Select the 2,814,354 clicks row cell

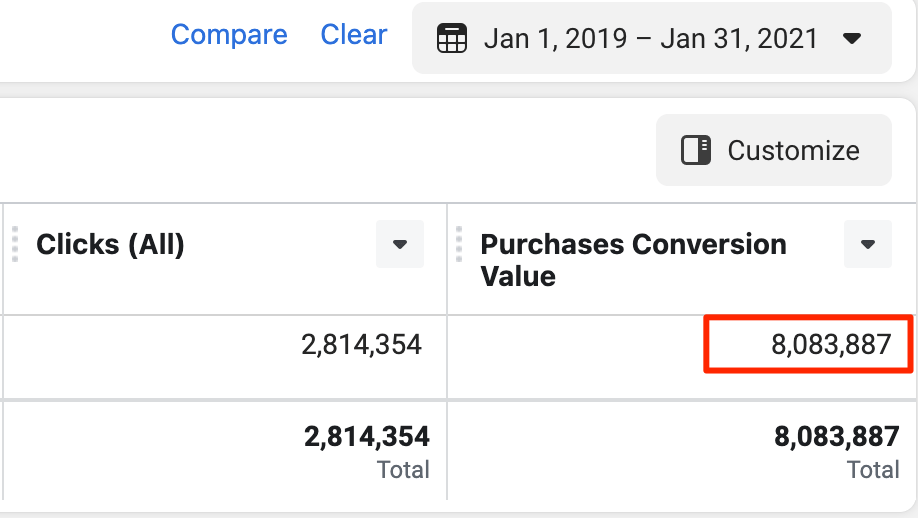[x=361, y=345]
